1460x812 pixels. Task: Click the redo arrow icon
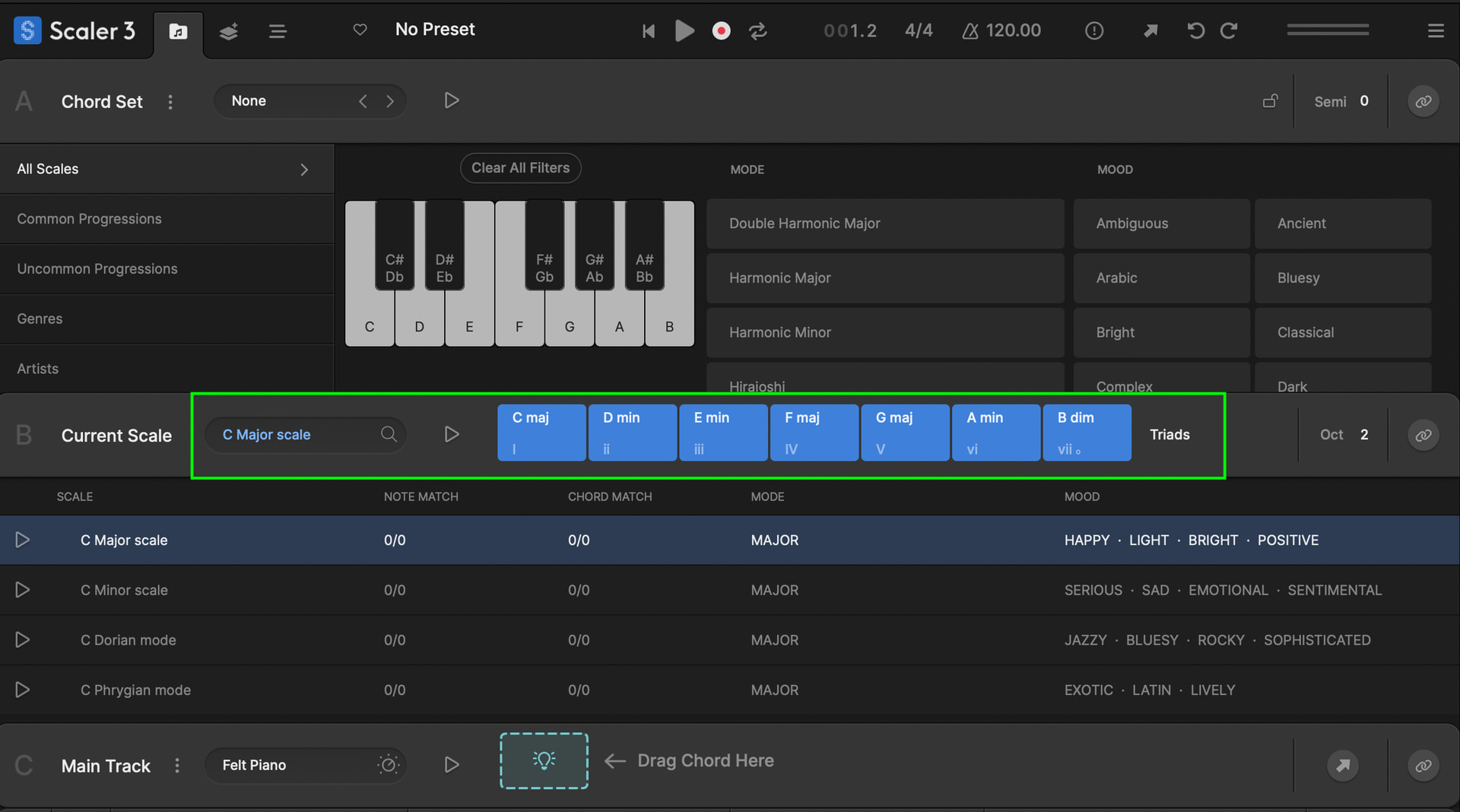pos(1229,30)
